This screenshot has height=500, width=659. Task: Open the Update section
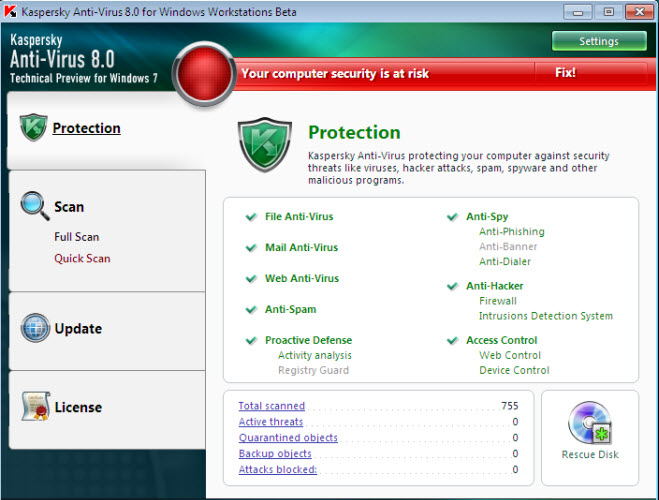tap(78, 329)
